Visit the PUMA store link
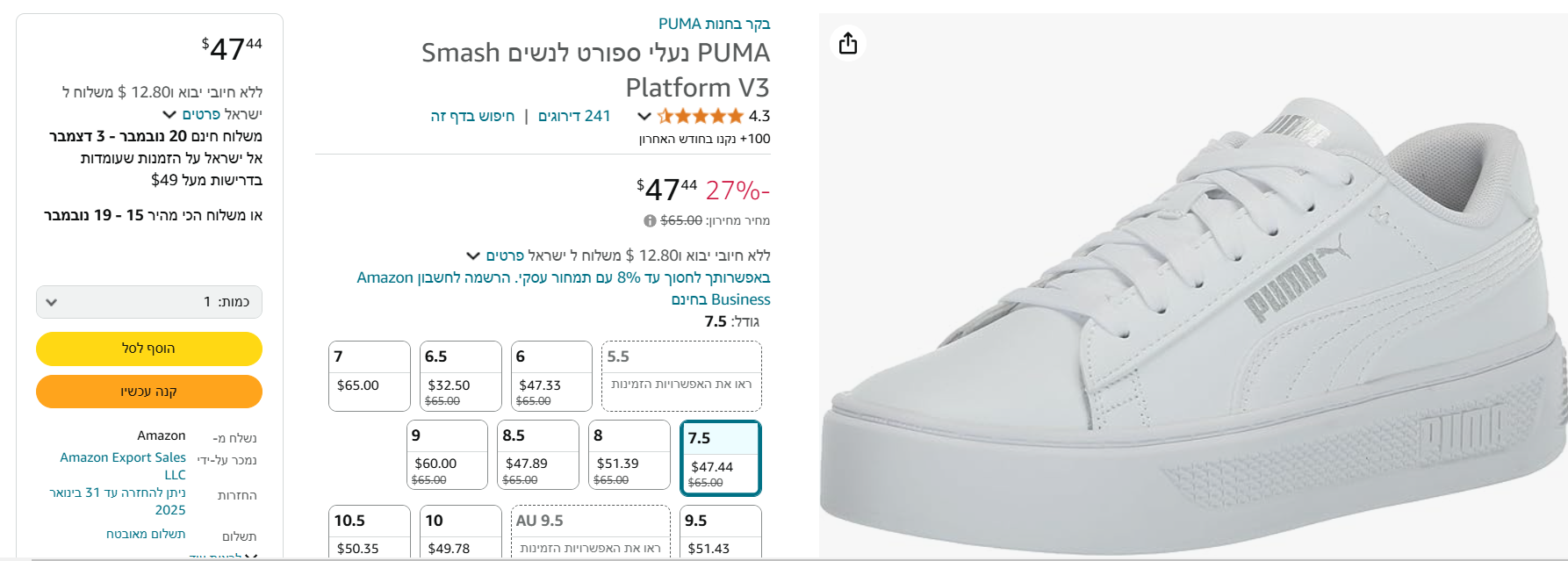The width and height of the screenshot is (1568, 561). (x=714, y=24)
